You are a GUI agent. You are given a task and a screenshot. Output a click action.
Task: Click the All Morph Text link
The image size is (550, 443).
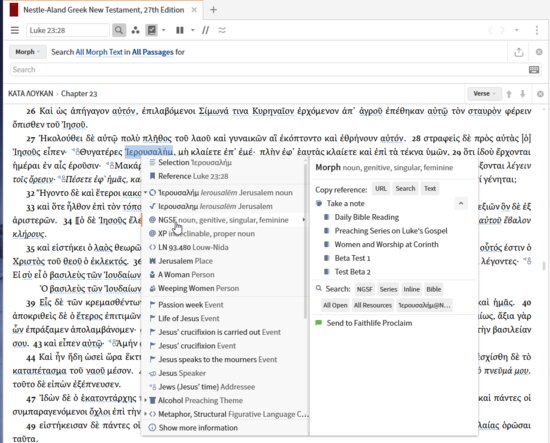[99, 52]
